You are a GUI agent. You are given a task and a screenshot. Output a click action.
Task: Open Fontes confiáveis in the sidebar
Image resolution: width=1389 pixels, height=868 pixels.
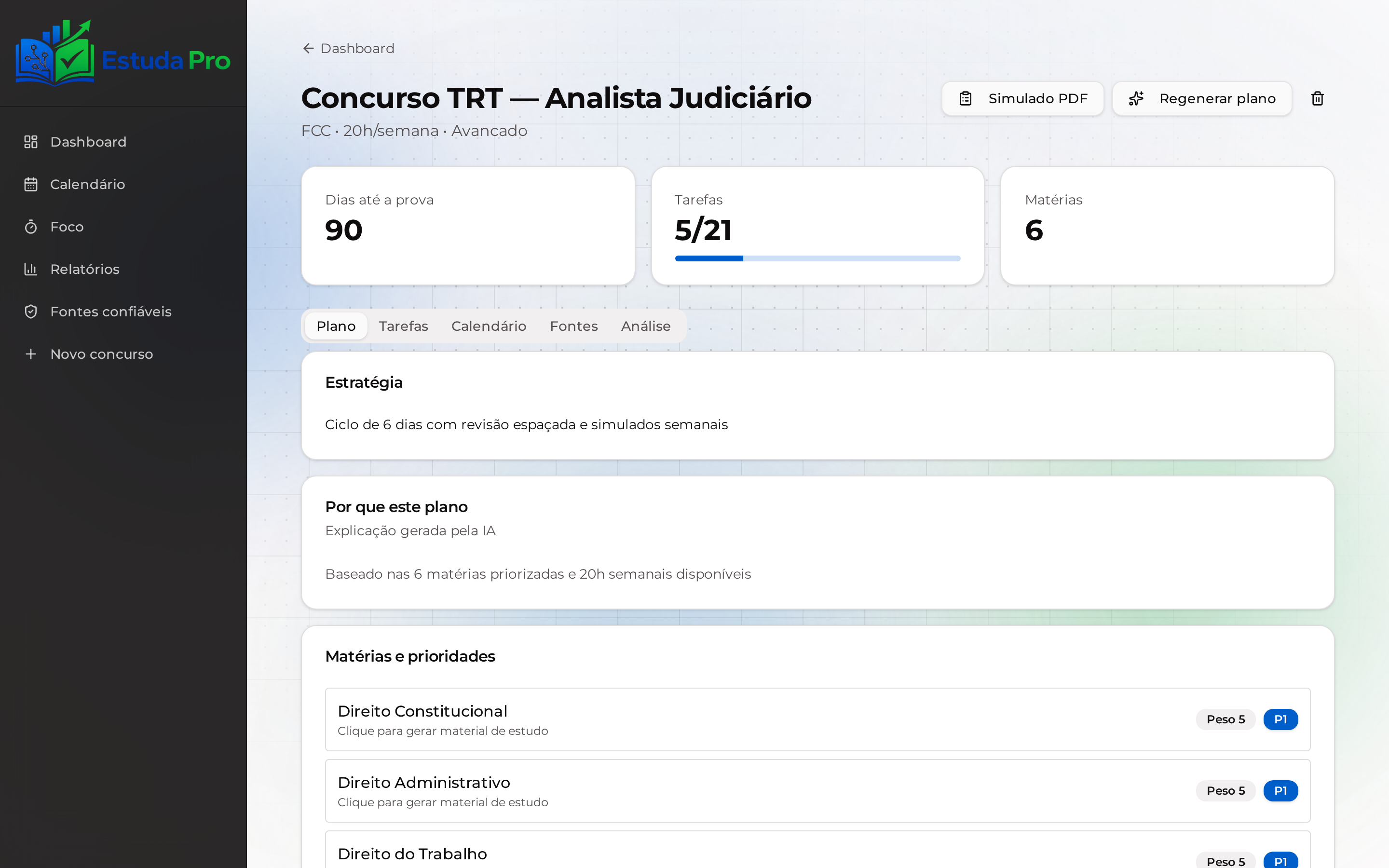[123, 312]
